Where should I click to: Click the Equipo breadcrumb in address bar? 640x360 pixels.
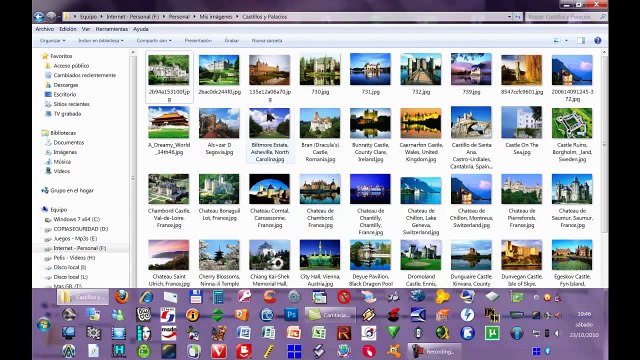(x=88, y=17)
